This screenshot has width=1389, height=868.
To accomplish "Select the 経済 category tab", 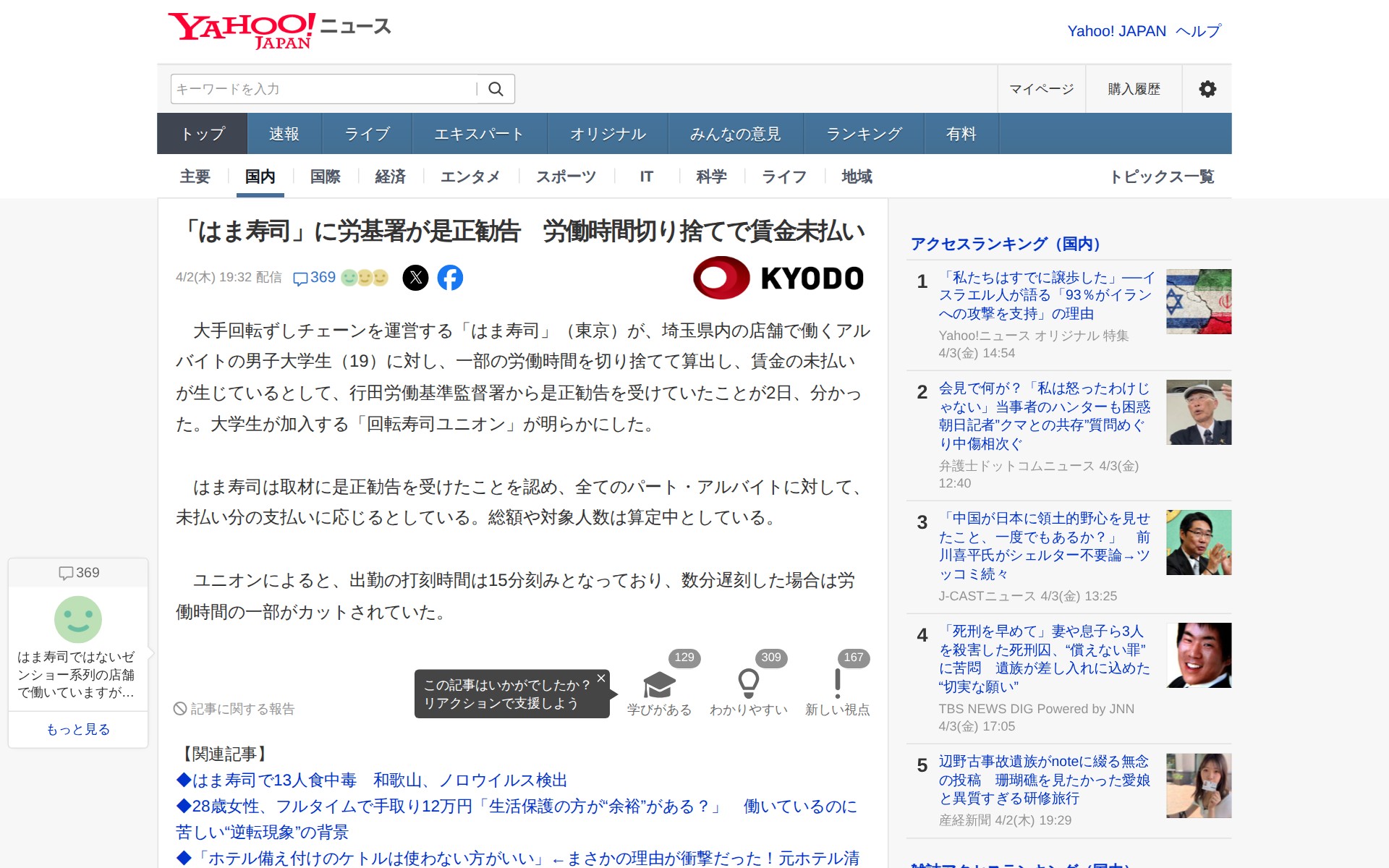I will click(x=390, y=176).
